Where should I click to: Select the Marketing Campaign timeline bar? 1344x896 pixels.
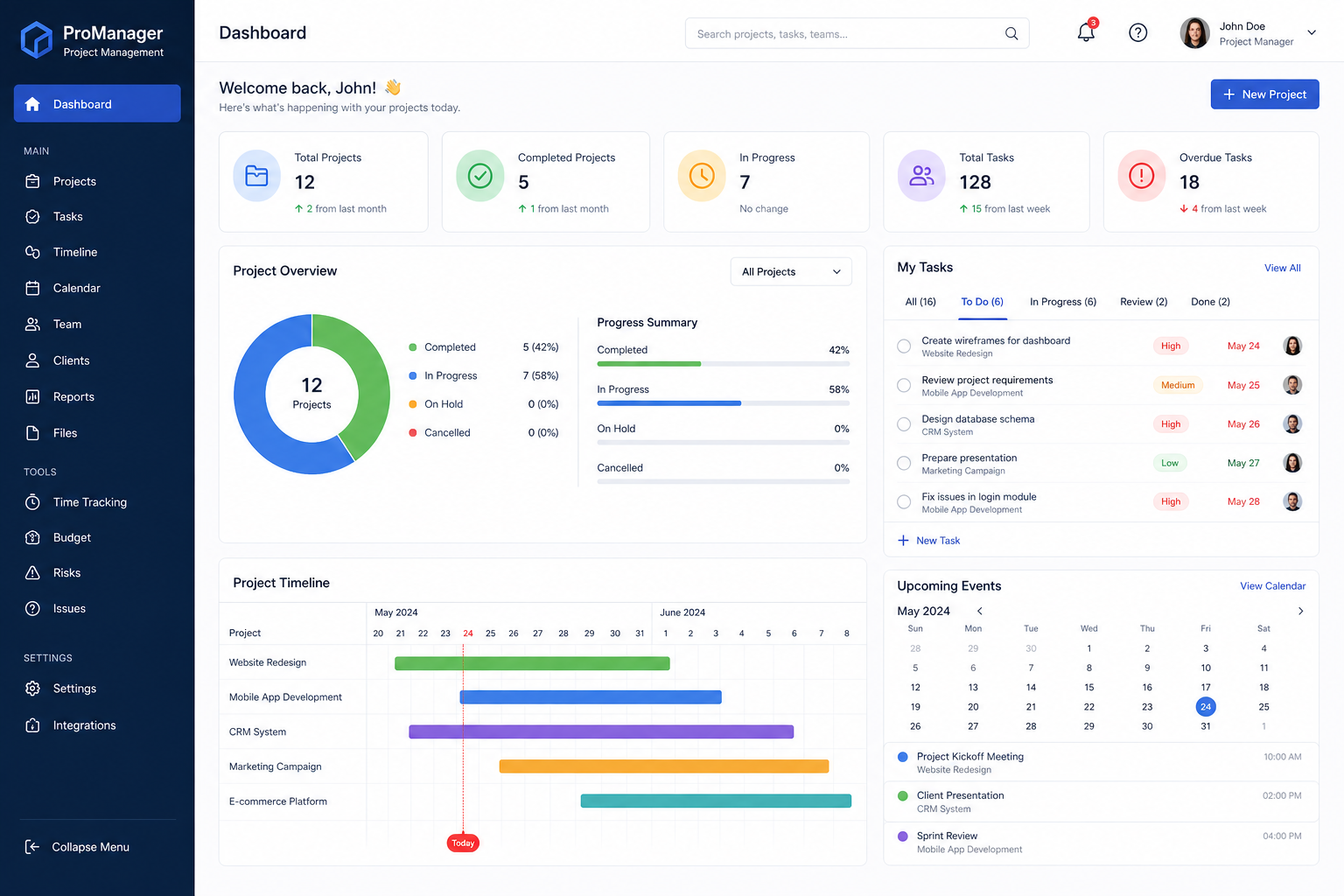663,766
